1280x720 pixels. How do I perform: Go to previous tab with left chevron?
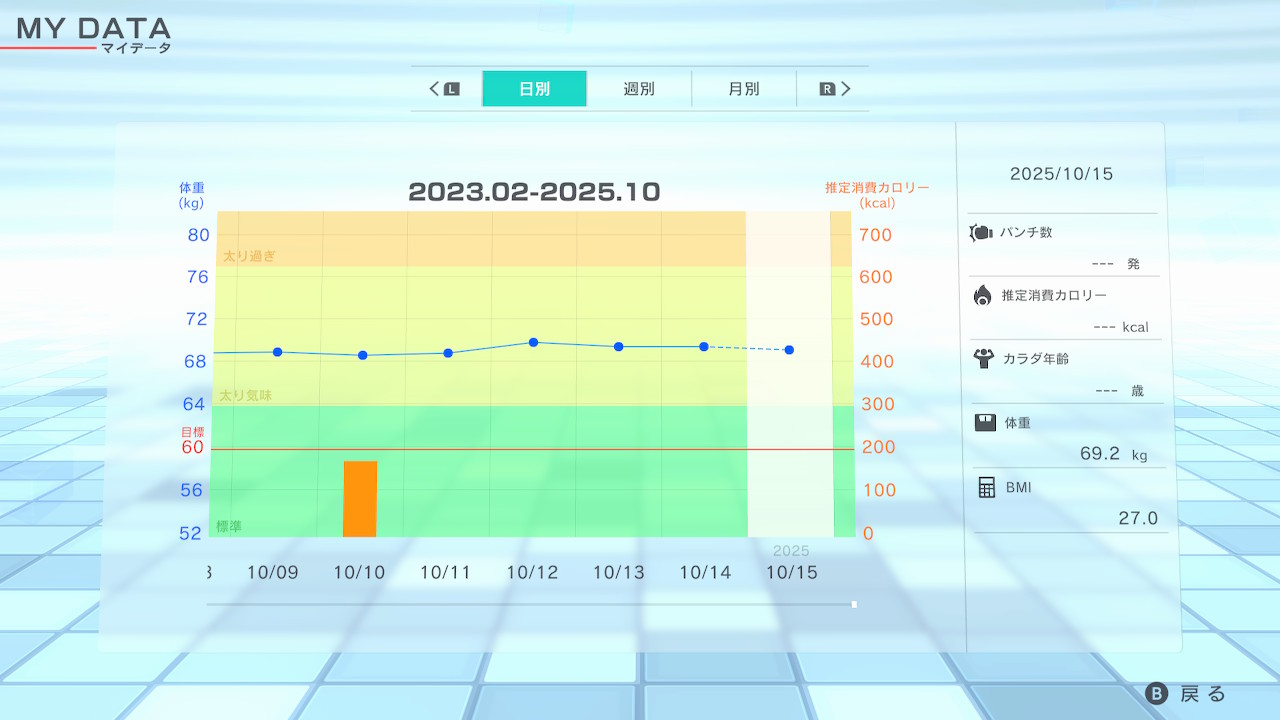435,89
